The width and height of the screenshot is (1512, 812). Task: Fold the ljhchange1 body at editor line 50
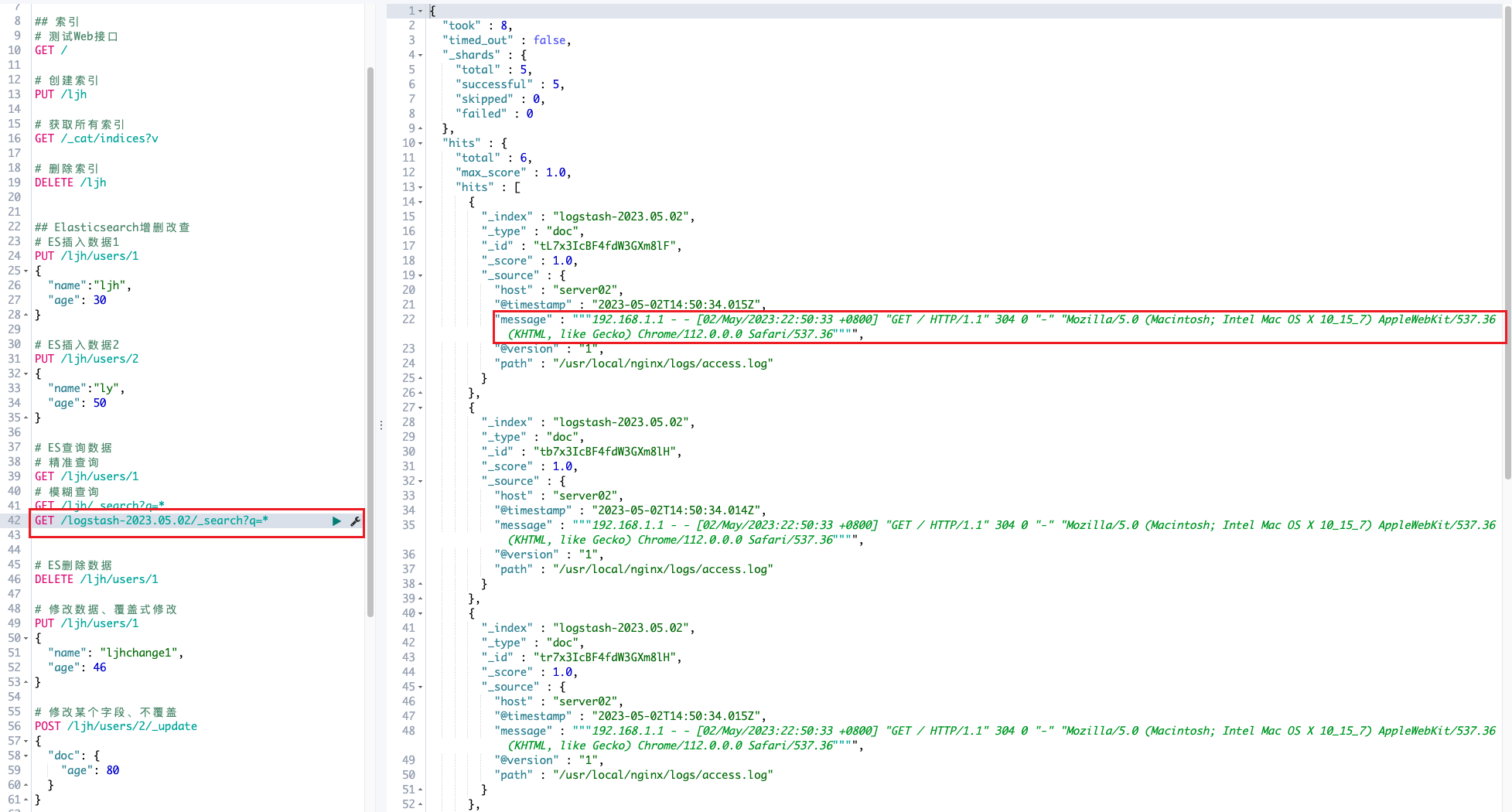pyautogui.click(x=26, y=638)
